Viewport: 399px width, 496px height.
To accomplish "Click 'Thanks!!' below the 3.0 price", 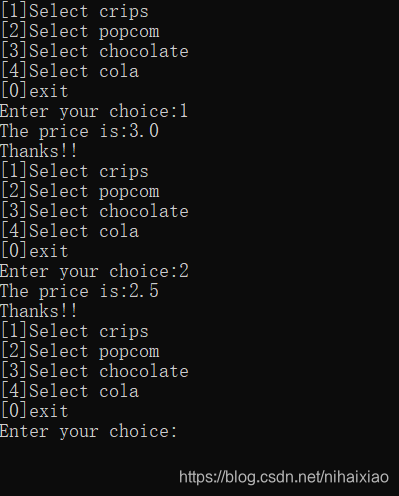I will pos(39,151).
